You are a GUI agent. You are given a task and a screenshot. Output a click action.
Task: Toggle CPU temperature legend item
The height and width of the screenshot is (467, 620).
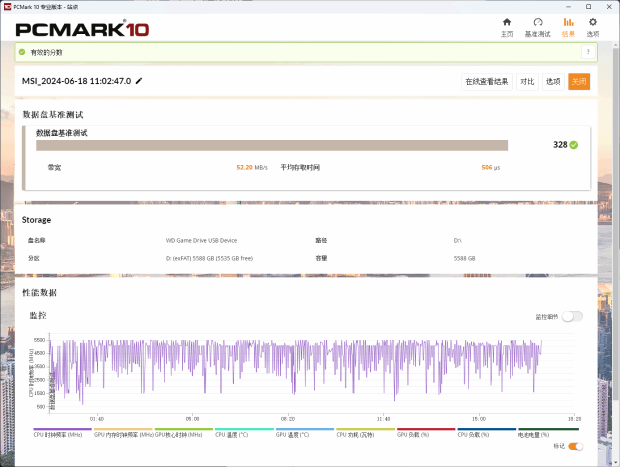[244, 432]
